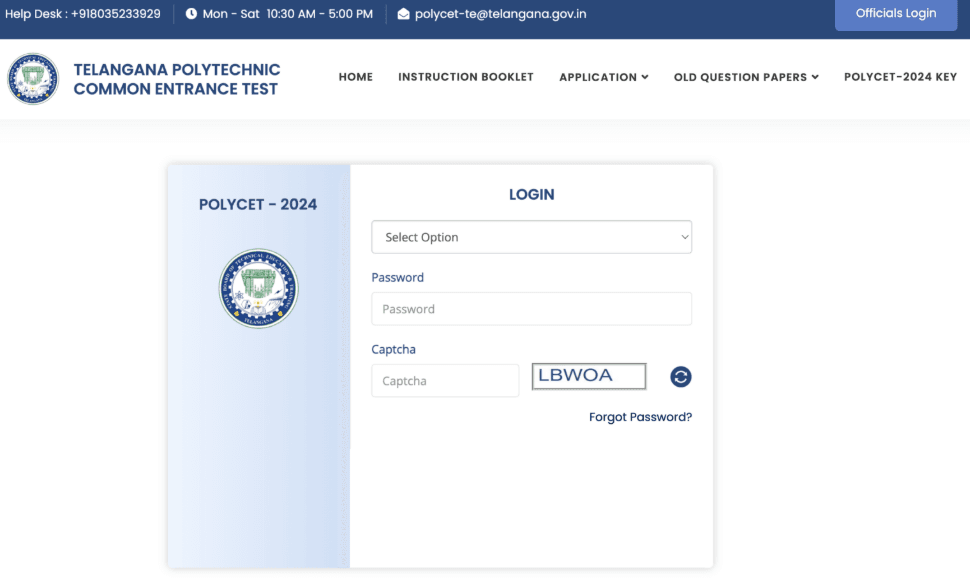Viewport: 970px width, 587px height.
Task: Click the Telangana Polytechnic Common Entrance Test title
Action: click(x=177, y=79)
